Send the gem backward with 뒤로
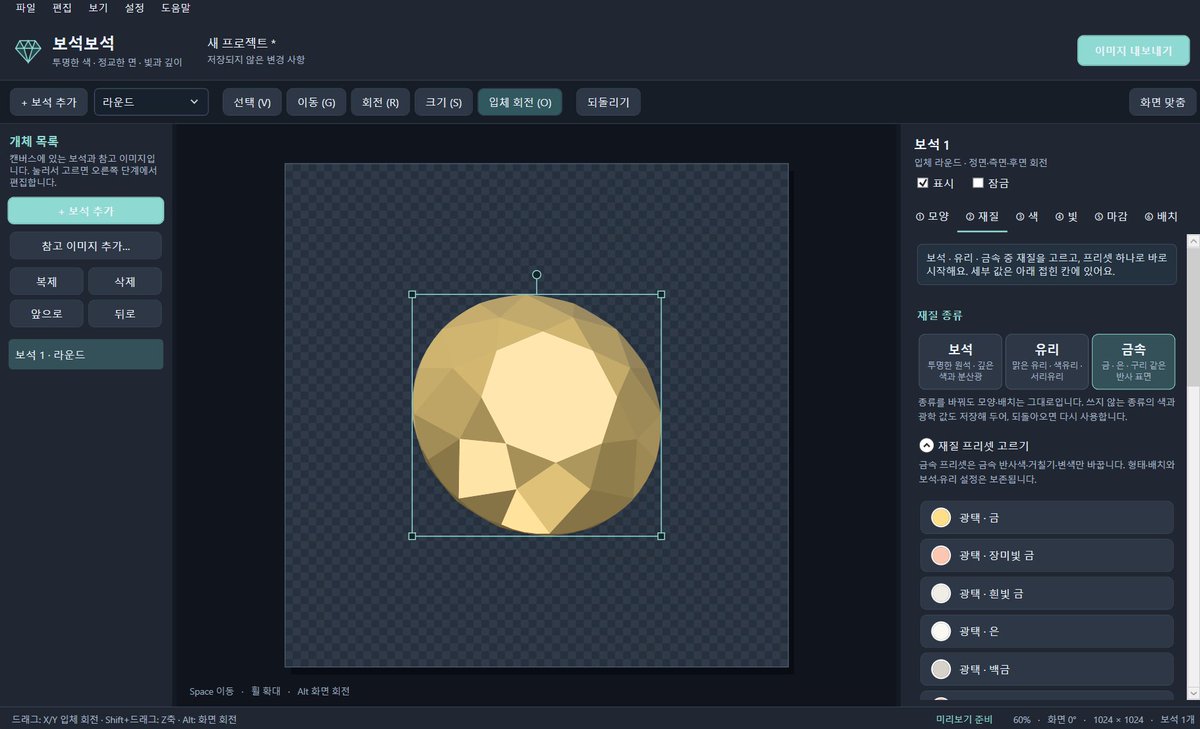The height and width of the screenshot is (729, 1200). 125,313
